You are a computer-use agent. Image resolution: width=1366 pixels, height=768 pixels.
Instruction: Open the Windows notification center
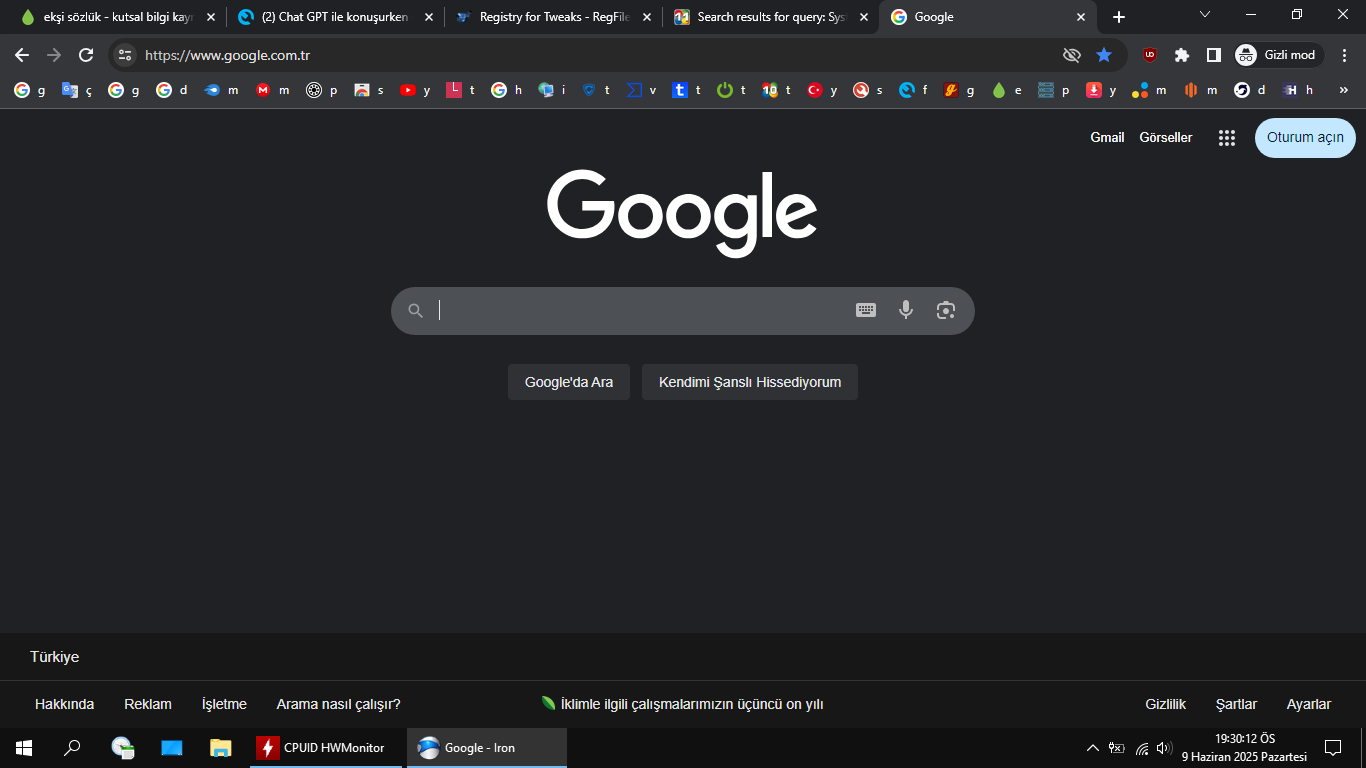[1333, 747]
